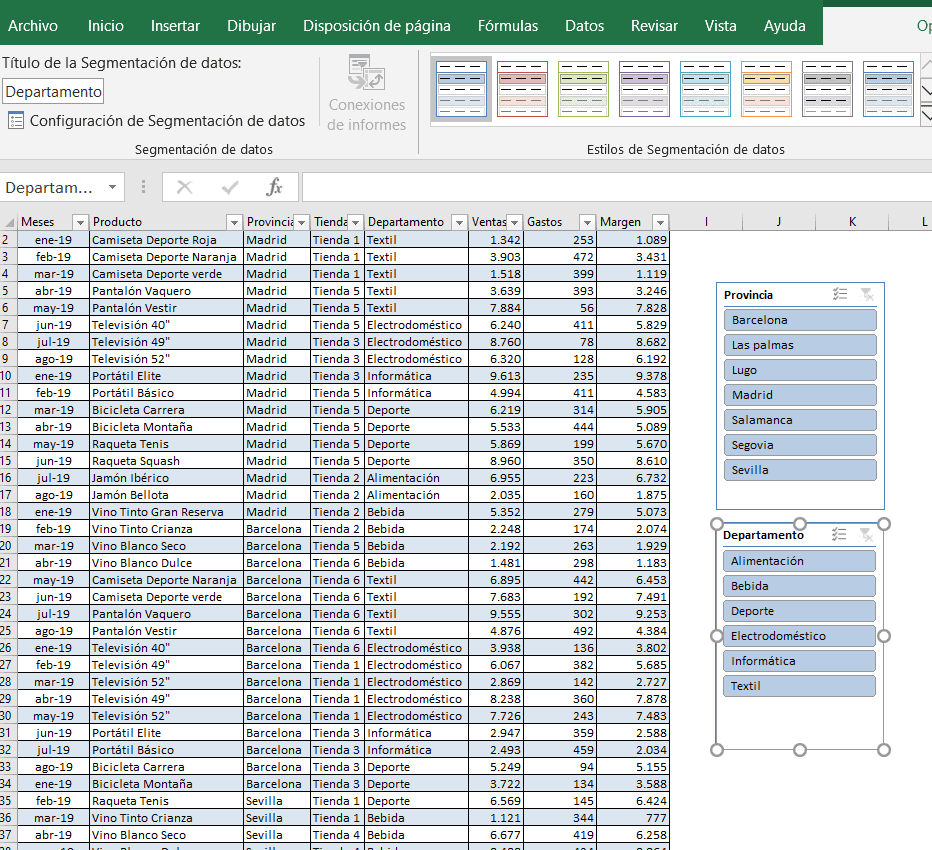Filter Provincia slicer by Sevilla
Image resolution: width=932 pixels, height=850 pixels.
pyautogui.click(x=800, y=470)
